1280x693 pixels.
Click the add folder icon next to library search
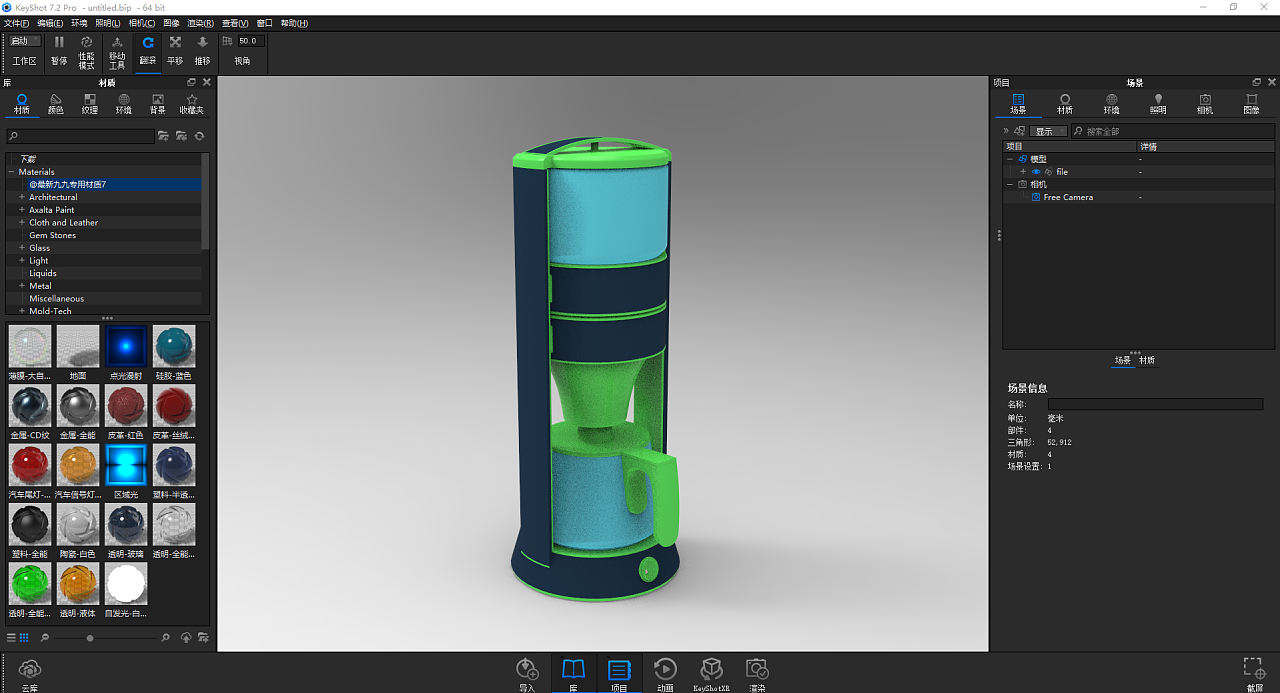(163, 136)
